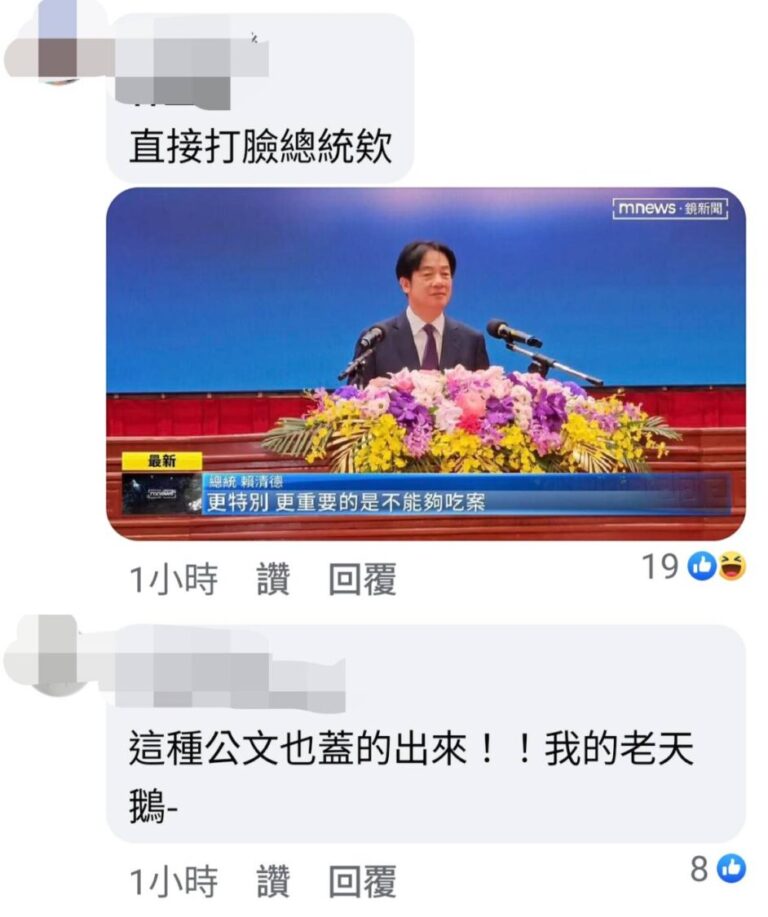Click the 最新 yellow tag in image
Viewport: 768px width, 917px height.
(x=162, y=461)
